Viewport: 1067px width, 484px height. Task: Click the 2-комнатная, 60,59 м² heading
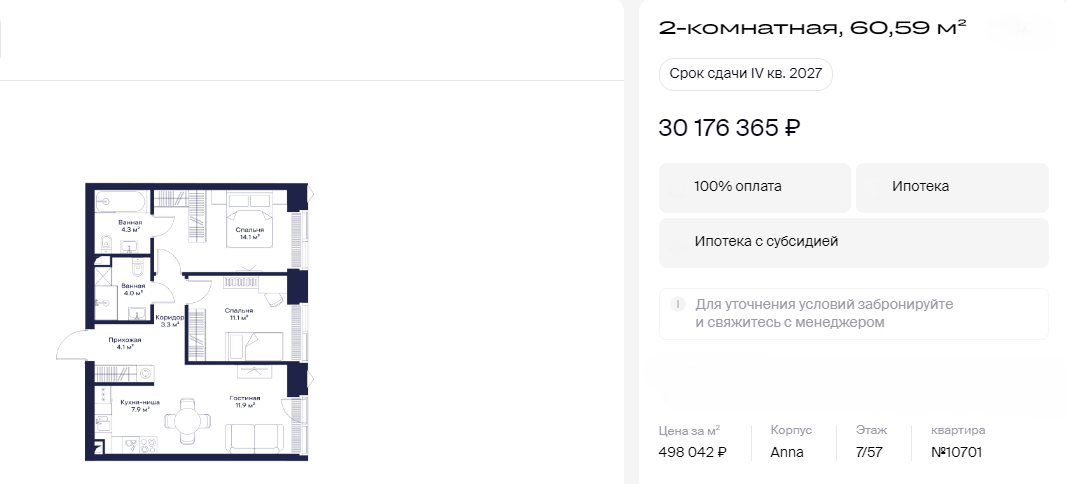812,28
